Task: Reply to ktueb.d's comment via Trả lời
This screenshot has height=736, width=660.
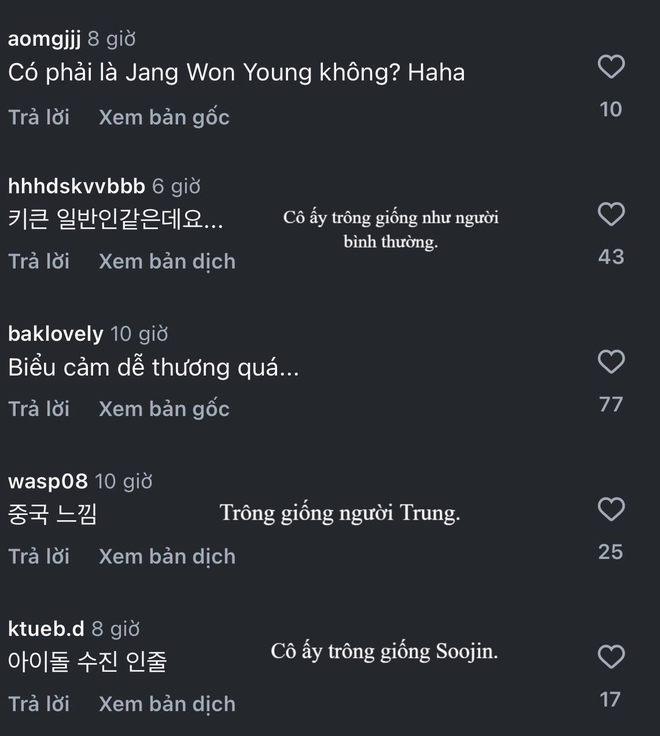Action: point(39,703)
